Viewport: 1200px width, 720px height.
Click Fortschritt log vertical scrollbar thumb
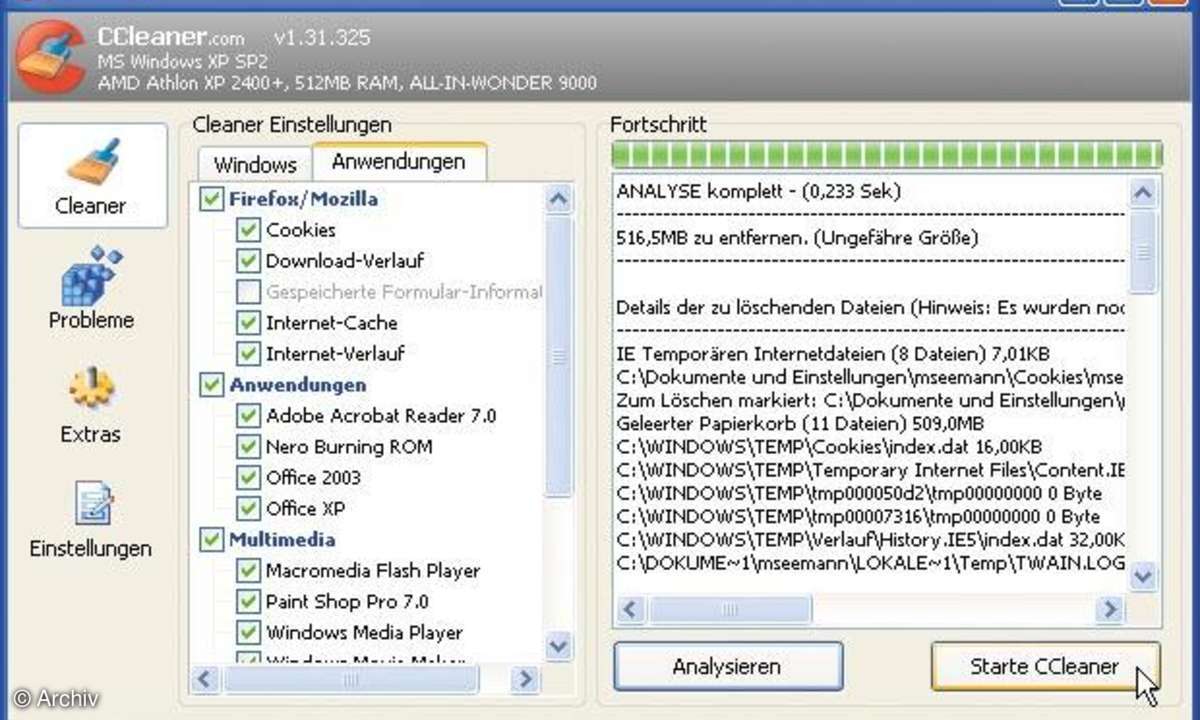point(1144,251)
